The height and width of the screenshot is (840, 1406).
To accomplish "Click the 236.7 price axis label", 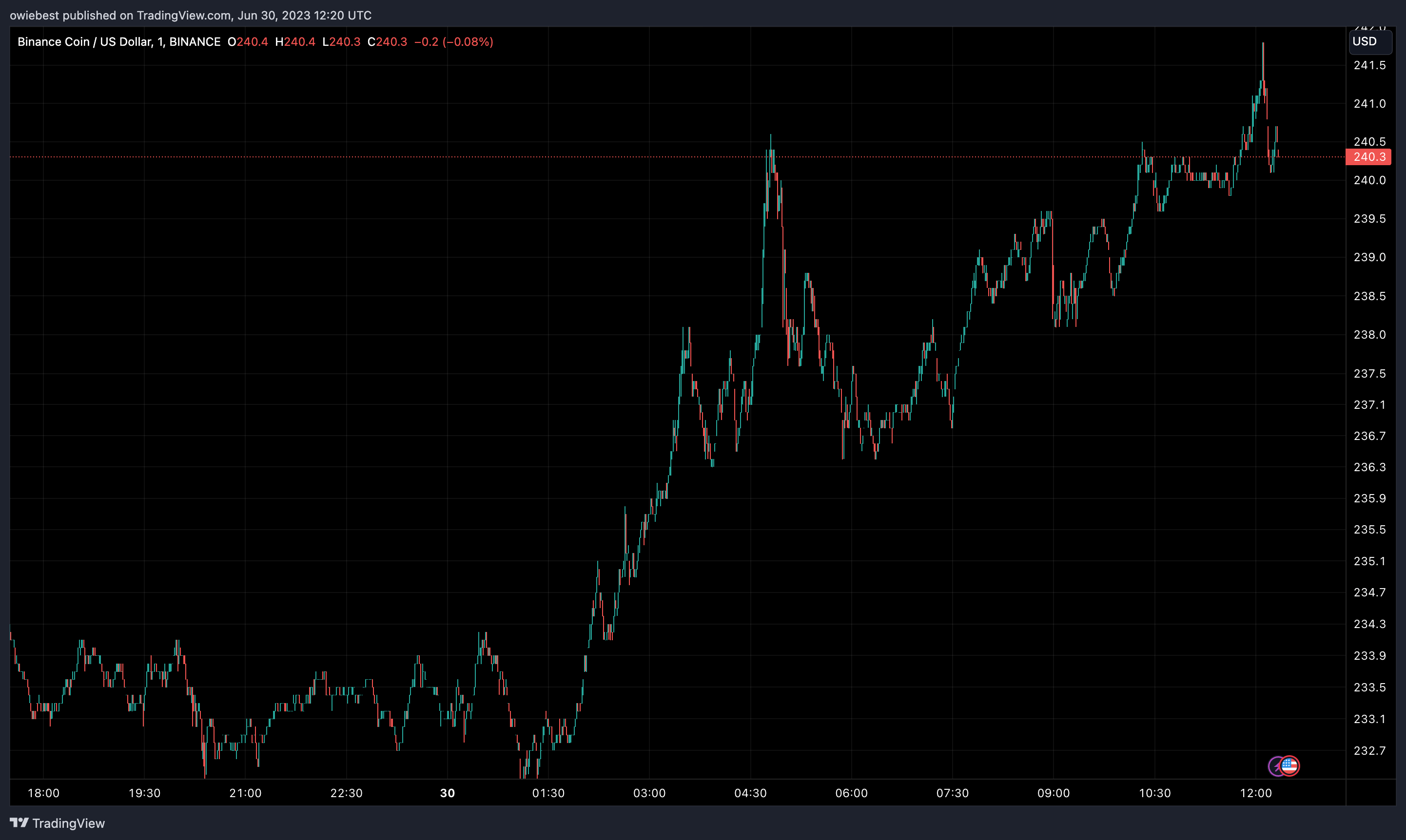I will 1370,436.
